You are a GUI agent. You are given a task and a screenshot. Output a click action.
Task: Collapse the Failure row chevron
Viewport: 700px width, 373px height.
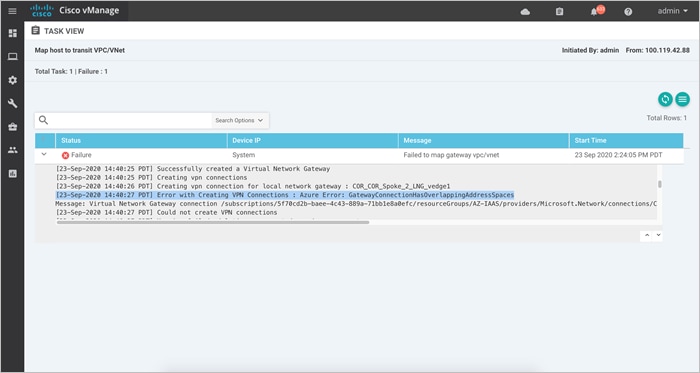pos(44,154)
